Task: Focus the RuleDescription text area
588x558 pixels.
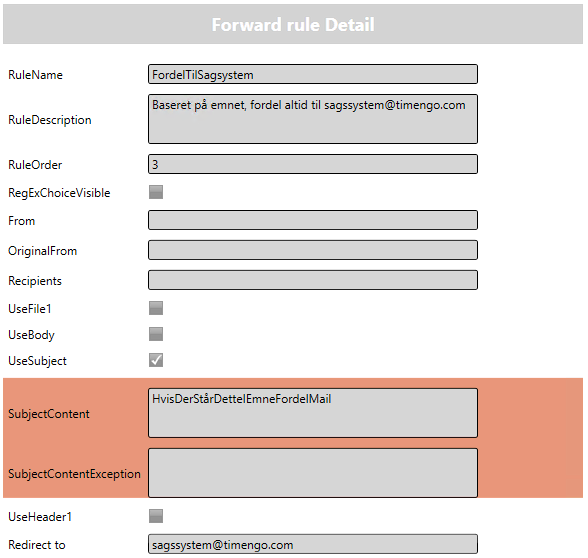Action: tap(313, 119)
